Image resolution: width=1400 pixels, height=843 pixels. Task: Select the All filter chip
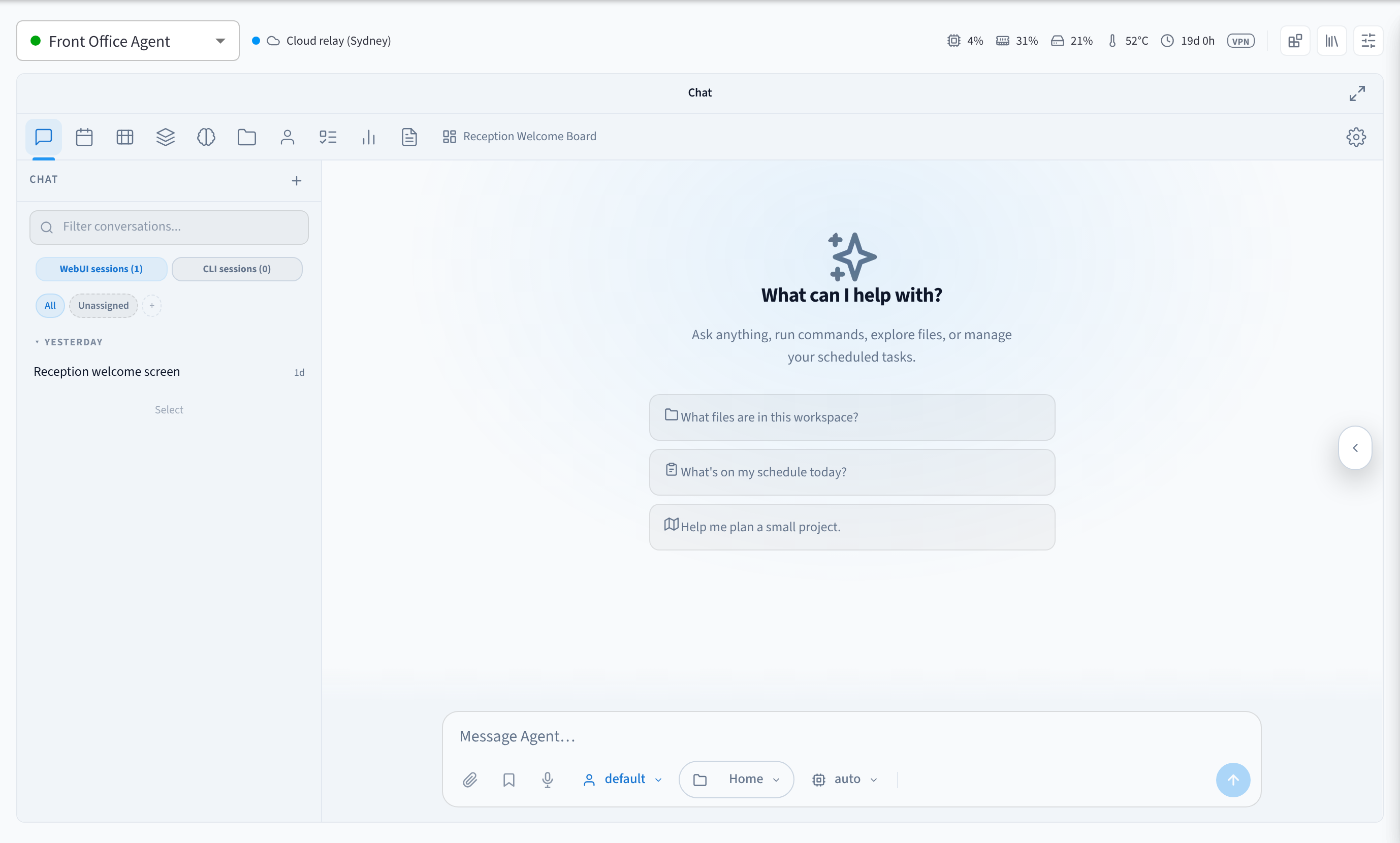pyautogui.click(x=50, y=306)
